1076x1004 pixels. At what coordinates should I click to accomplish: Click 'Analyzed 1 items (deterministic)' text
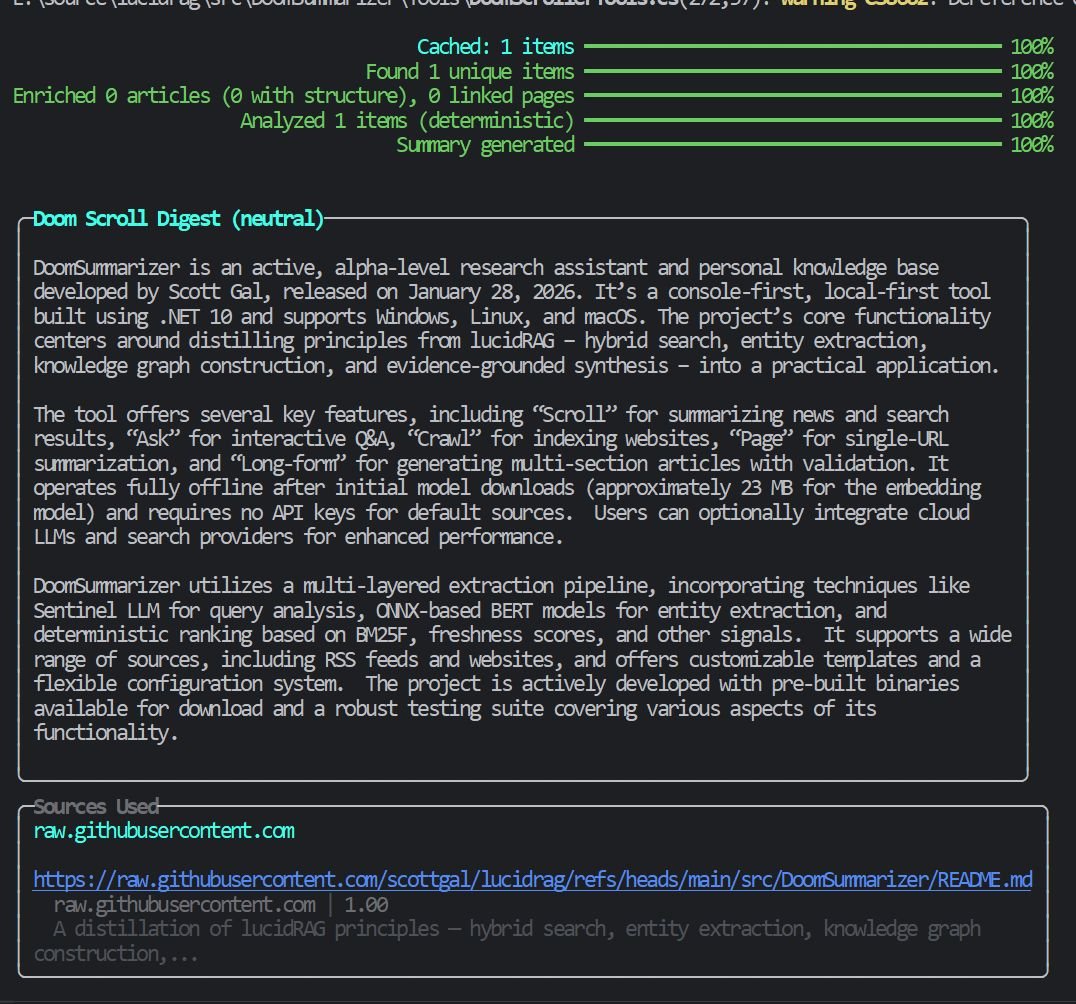coord(407,121)
